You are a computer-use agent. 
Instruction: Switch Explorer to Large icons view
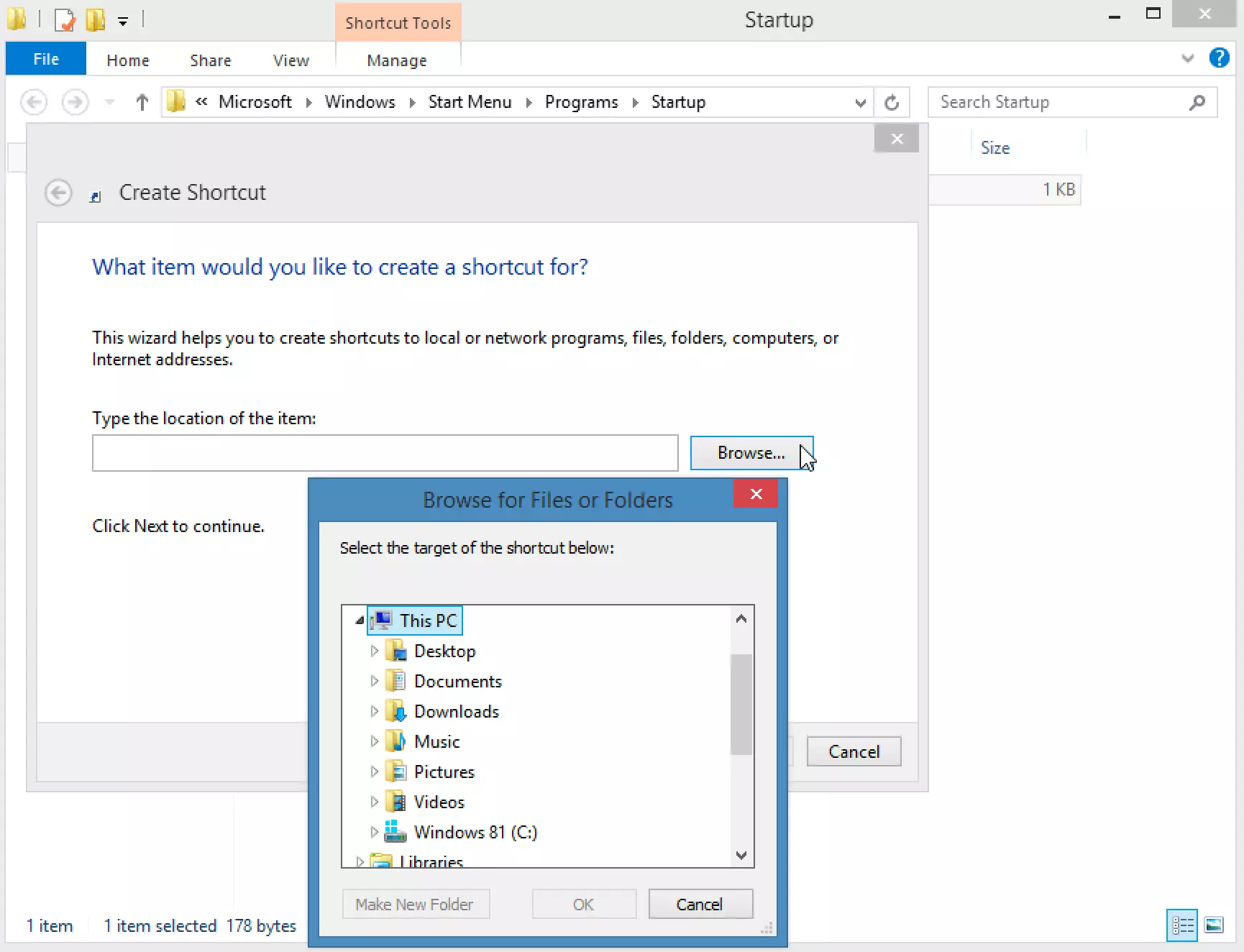(x=1214, y=925)
